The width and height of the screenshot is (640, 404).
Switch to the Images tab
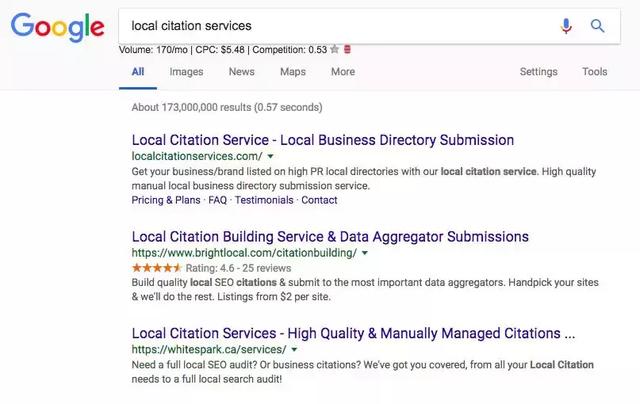(x=186, y=72)
